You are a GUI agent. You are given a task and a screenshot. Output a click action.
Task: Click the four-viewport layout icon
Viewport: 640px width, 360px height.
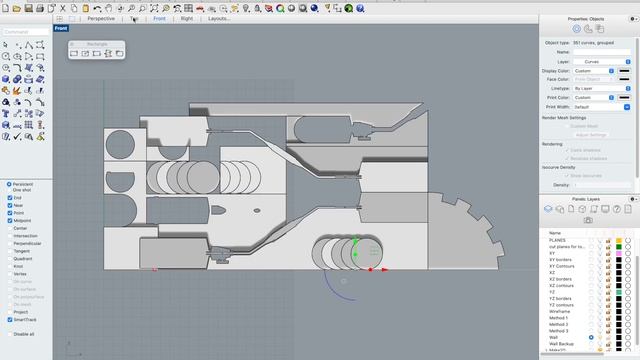60,19
